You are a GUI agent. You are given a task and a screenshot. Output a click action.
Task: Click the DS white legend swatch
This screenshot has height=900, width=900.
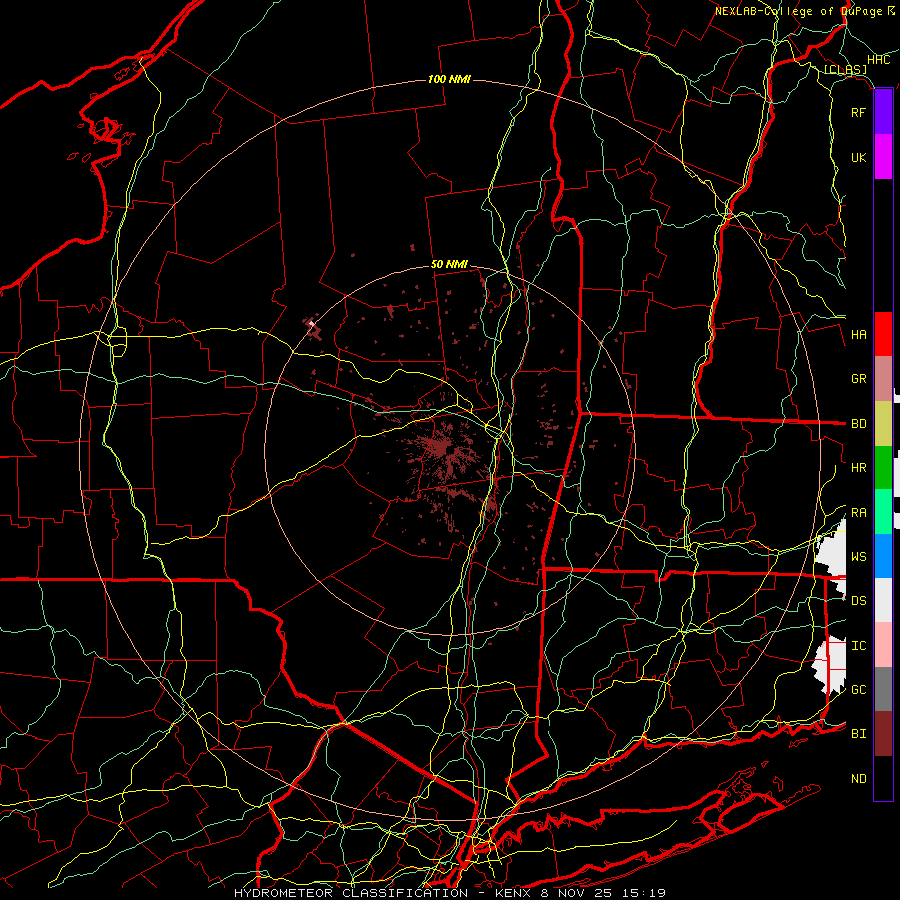(x=883, y=600)
